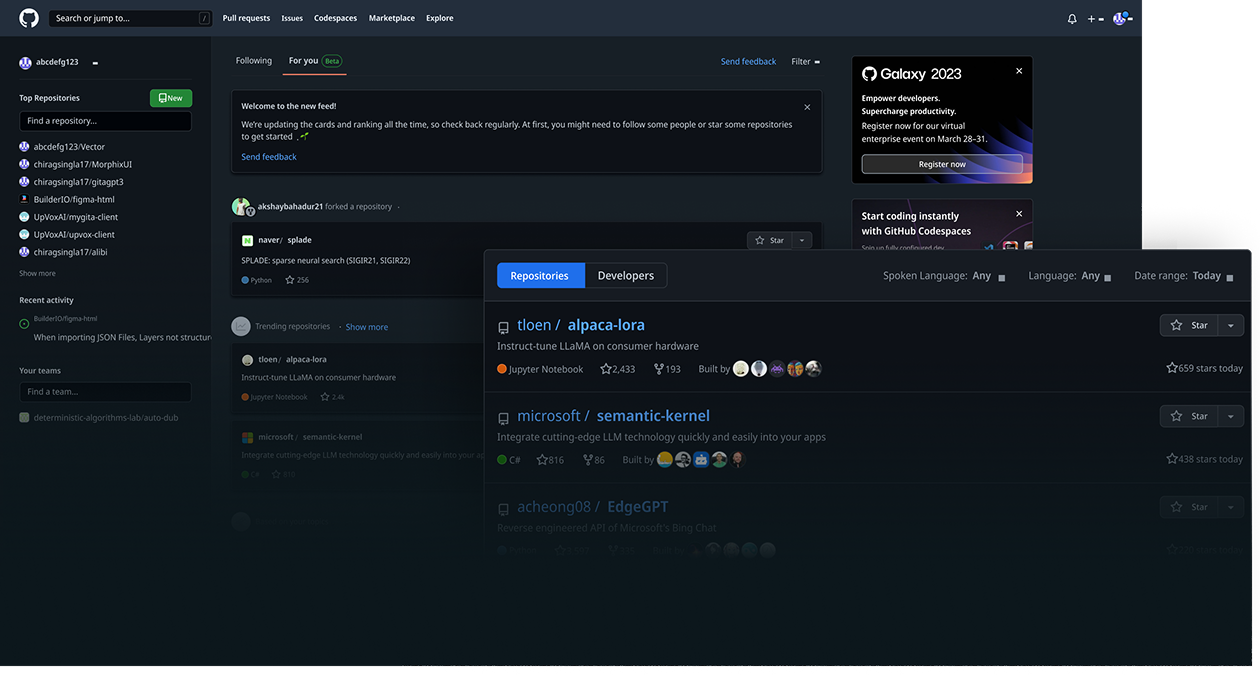Viewport: 1260px width, 676px height.
Task: Switch to the Developers tab
Action: [625, 275]
